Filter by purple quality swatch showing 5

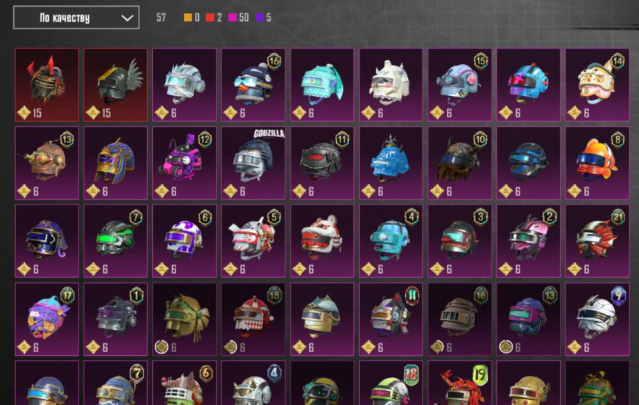[260, 17]
